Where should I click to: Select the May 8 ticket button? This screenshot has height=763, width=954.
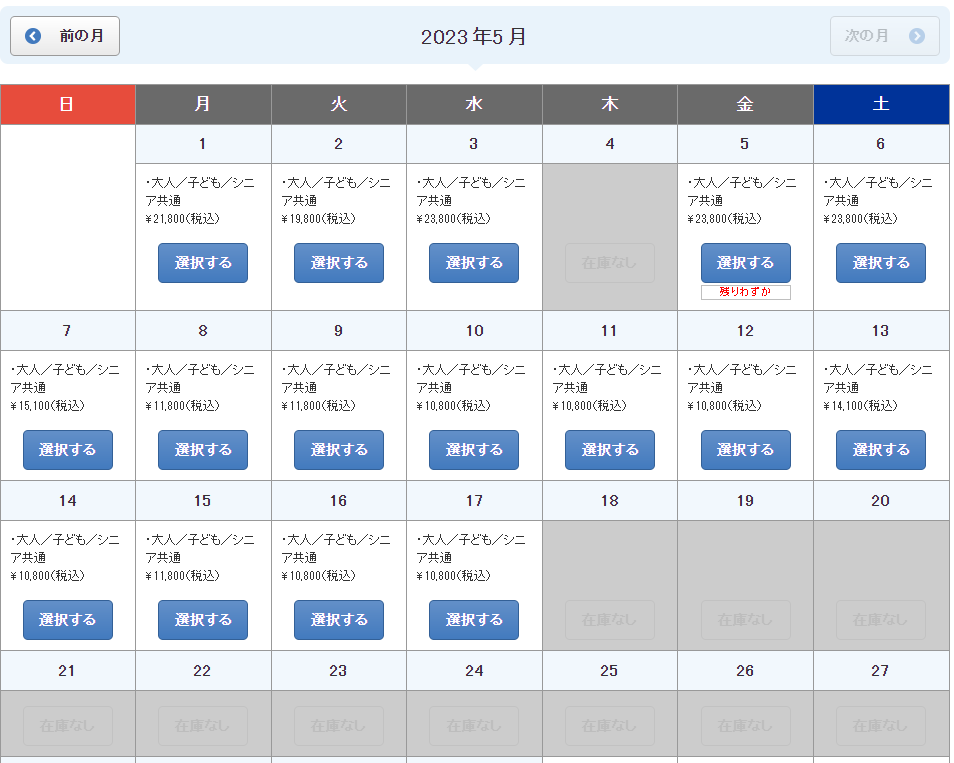coord(203,450)
